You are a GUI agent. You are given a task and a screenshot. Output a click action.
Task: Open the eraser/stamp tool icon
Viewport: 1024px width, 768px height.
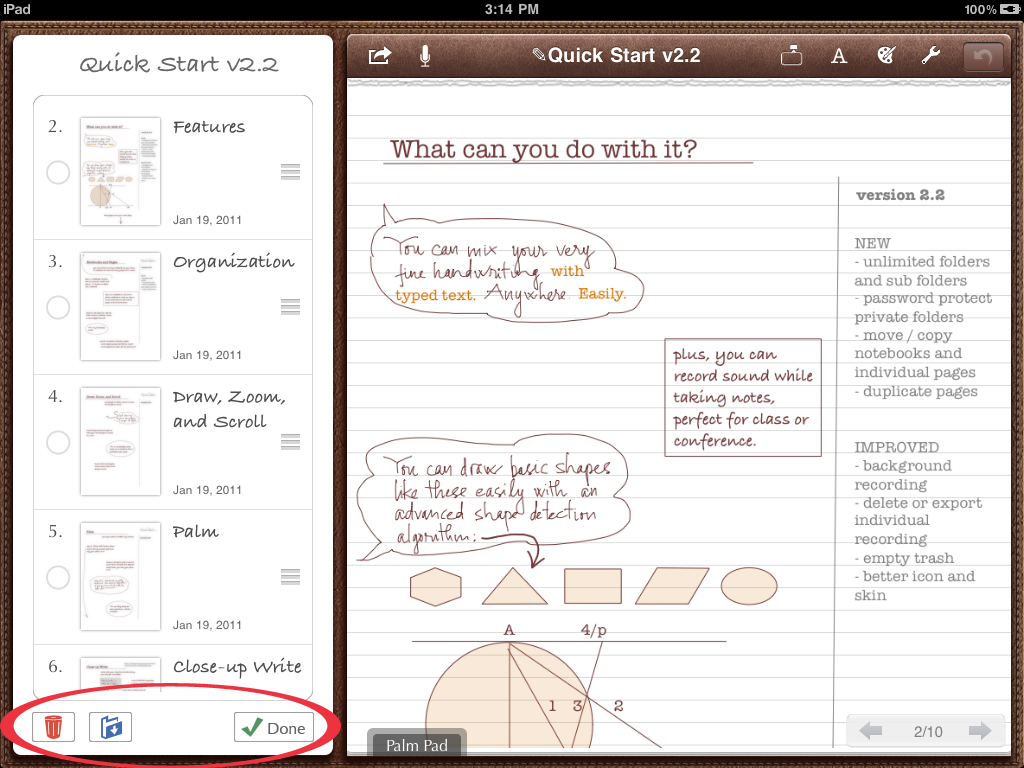tap(791, 56)
